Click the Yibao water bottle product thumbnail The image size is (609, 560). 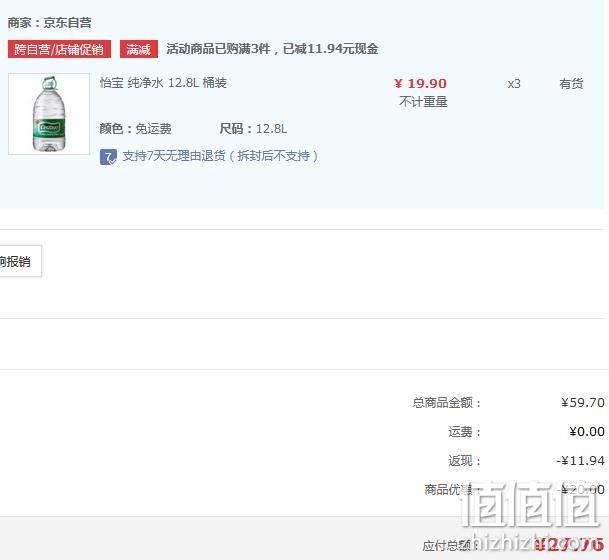[x=49, y=114]
